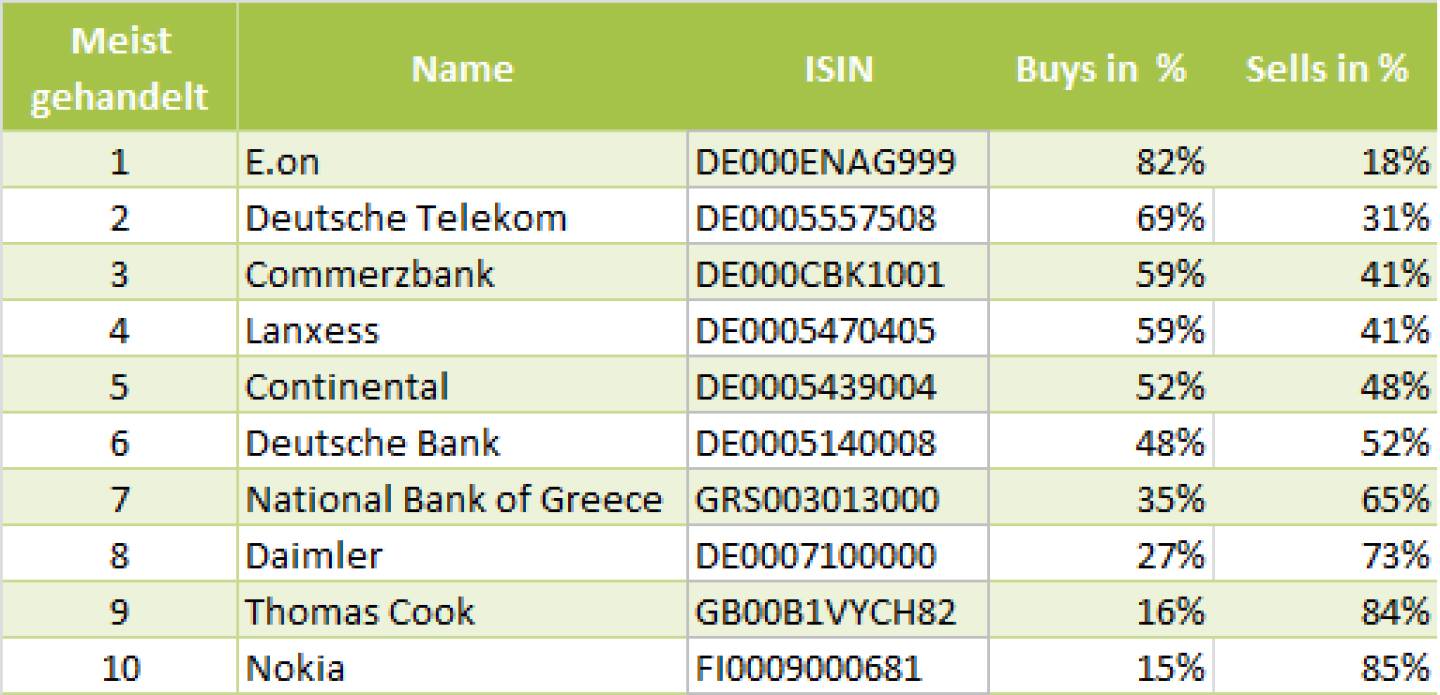The image size is (1440, 695).
Task: Select the Deutsche Telekom cell
Action: [462, 216]
